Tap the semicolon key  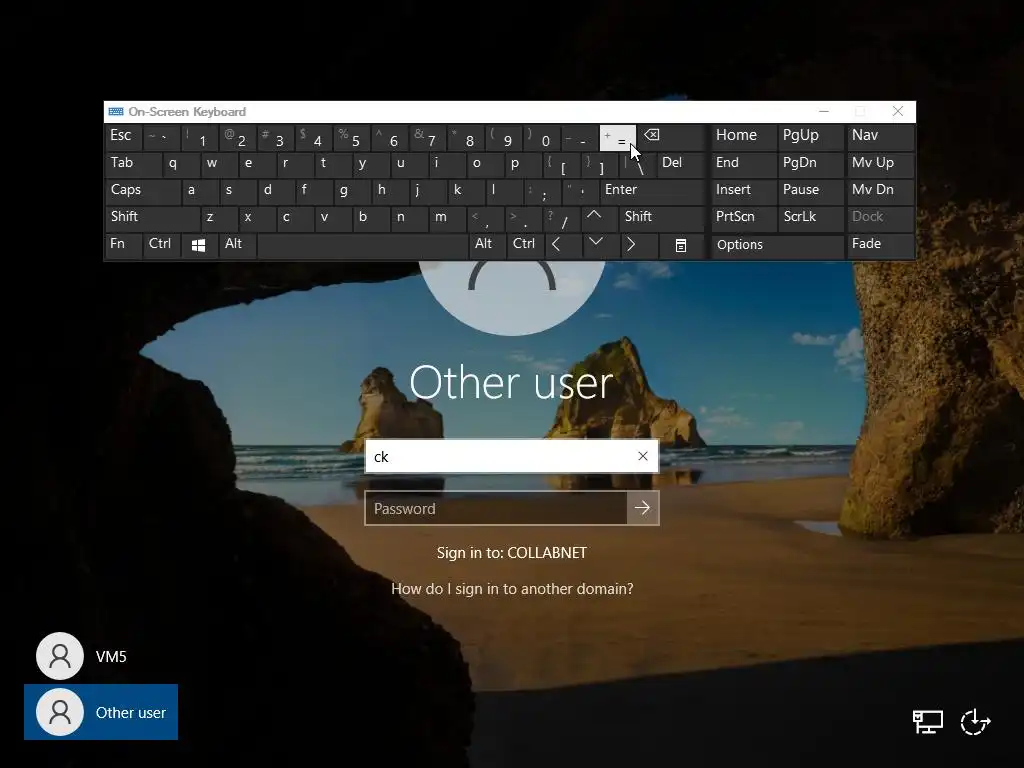pyautogui.click(x=541, y=191)
